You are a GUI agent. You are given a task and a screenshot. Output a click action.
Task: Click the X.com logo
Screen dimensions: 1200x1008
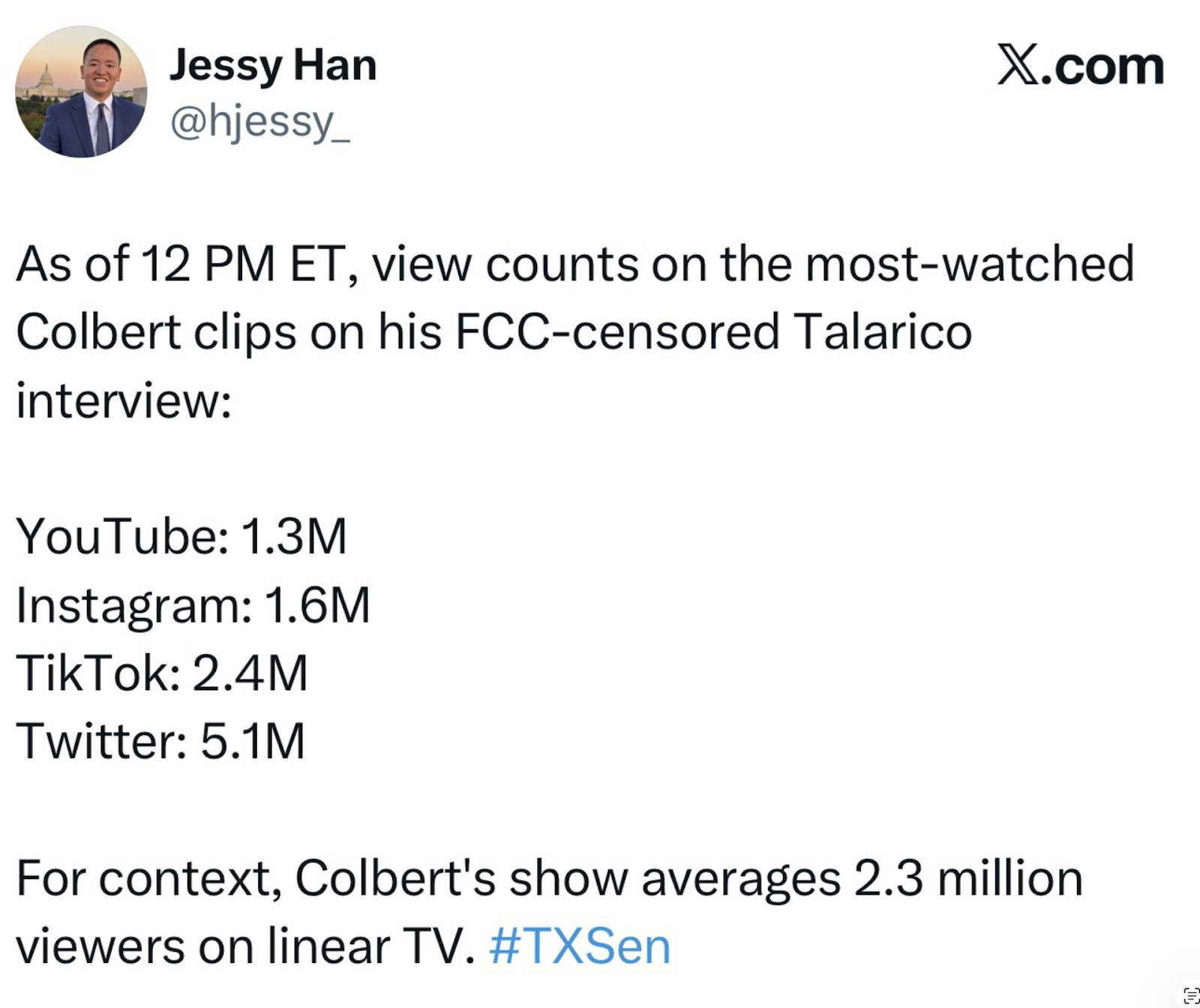1080,66
